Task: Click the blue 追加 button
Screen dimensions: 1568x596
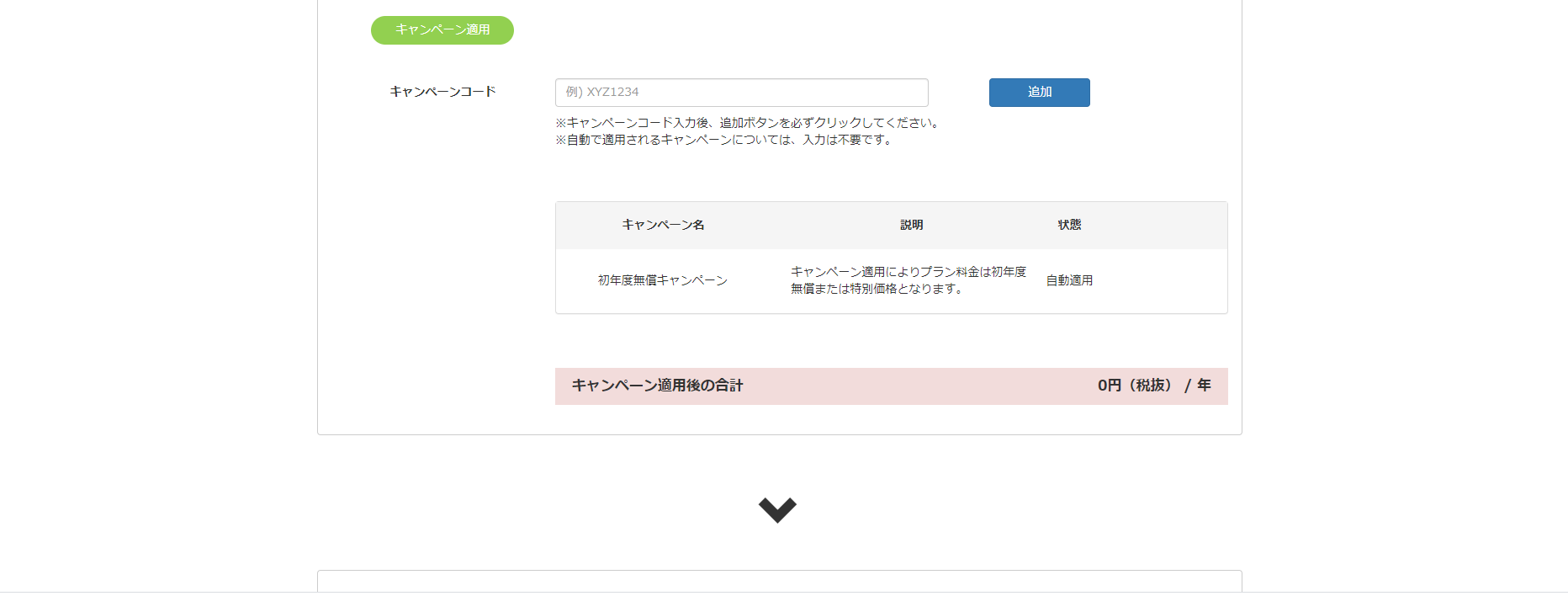Action: [1039, 93]
